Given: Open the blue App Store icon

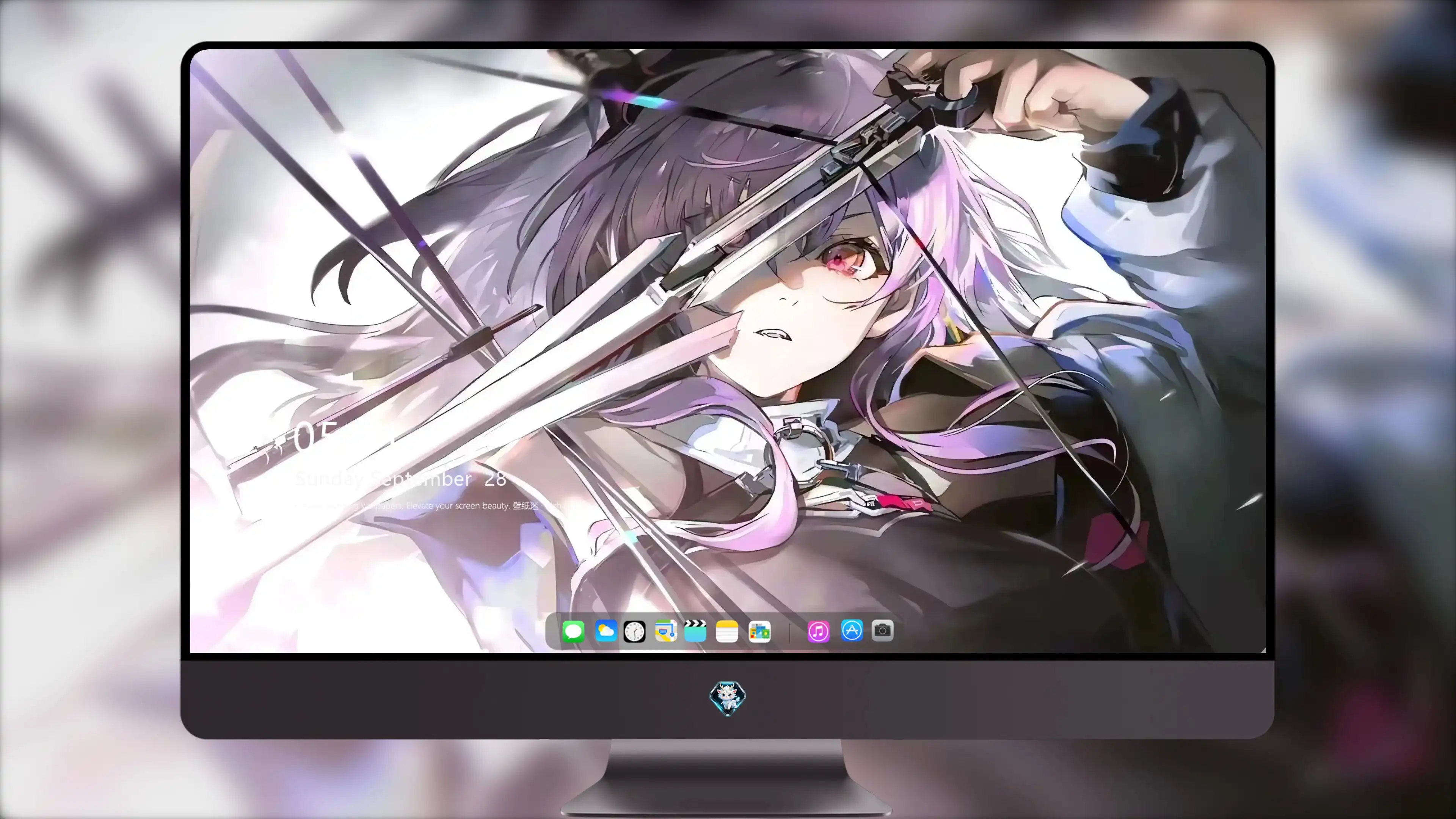Looking at the screenshot, I should click(852, 630).
